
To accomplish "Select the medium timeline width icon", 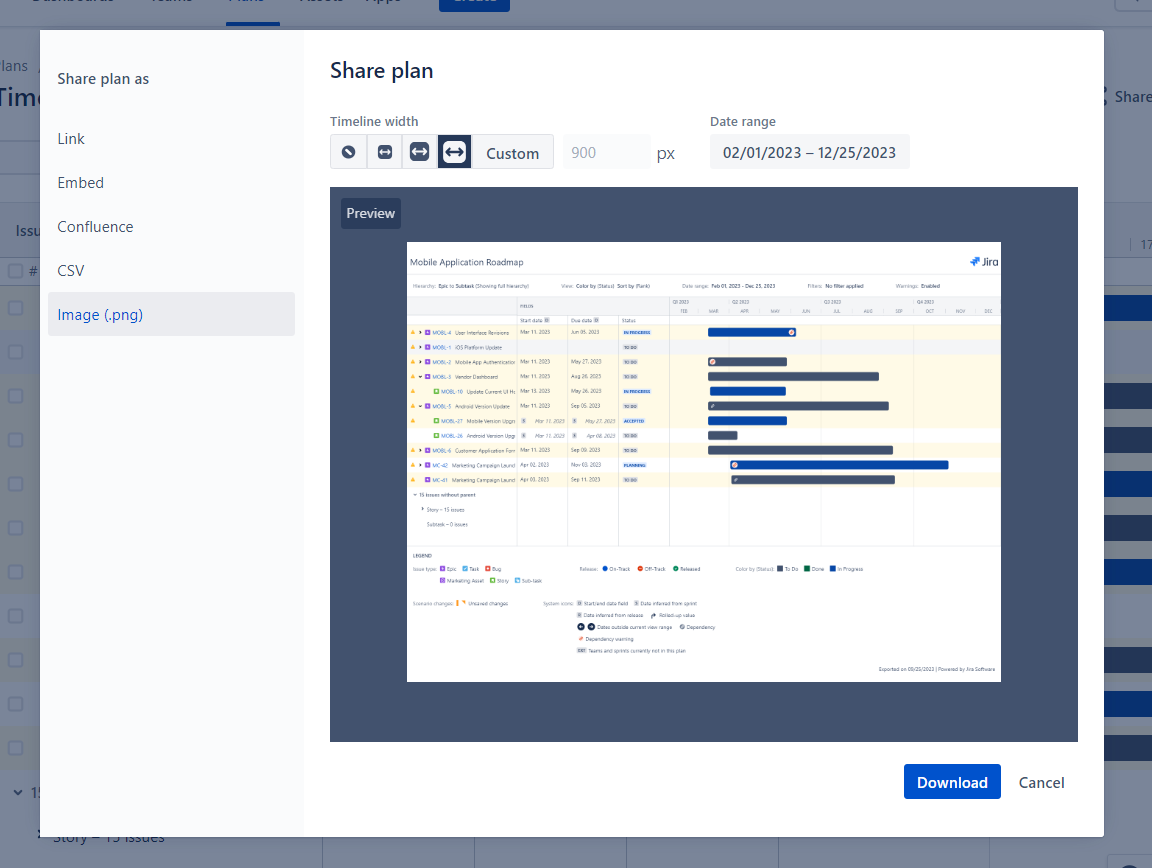I will [x=419, y=152].
